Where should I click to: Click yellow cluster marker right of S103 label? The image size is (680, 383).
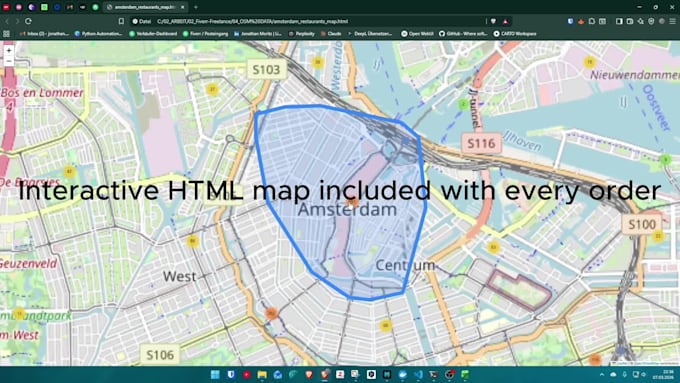click(x=318, y=62)
